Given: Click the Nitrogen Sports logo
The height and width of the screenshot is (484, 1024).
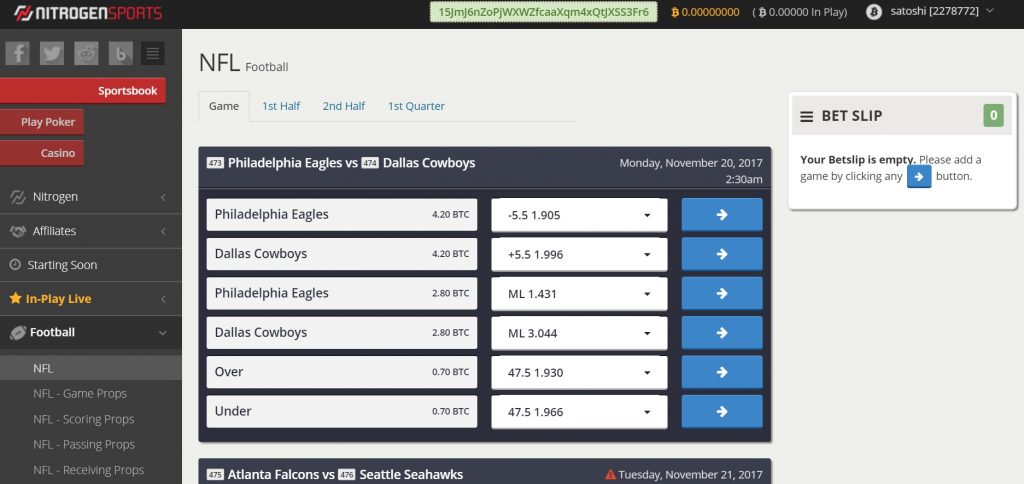Looking at the screenshot, I should tap(88, 12).
